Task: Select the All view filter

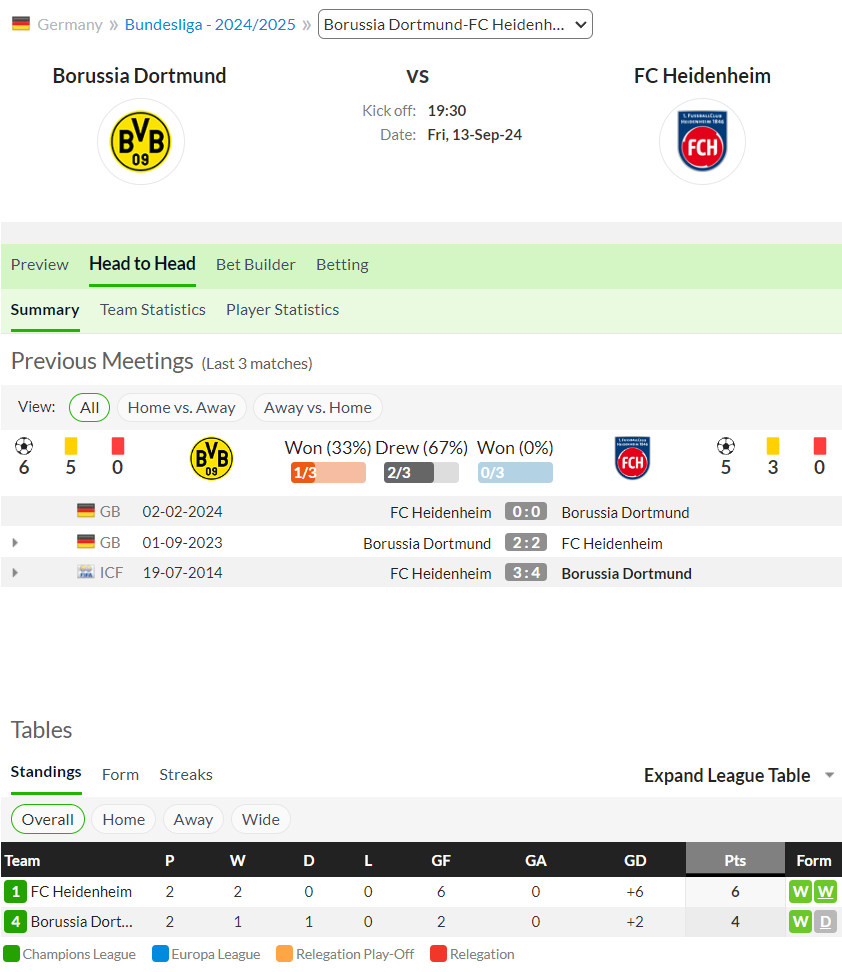Action: (89, 407)
